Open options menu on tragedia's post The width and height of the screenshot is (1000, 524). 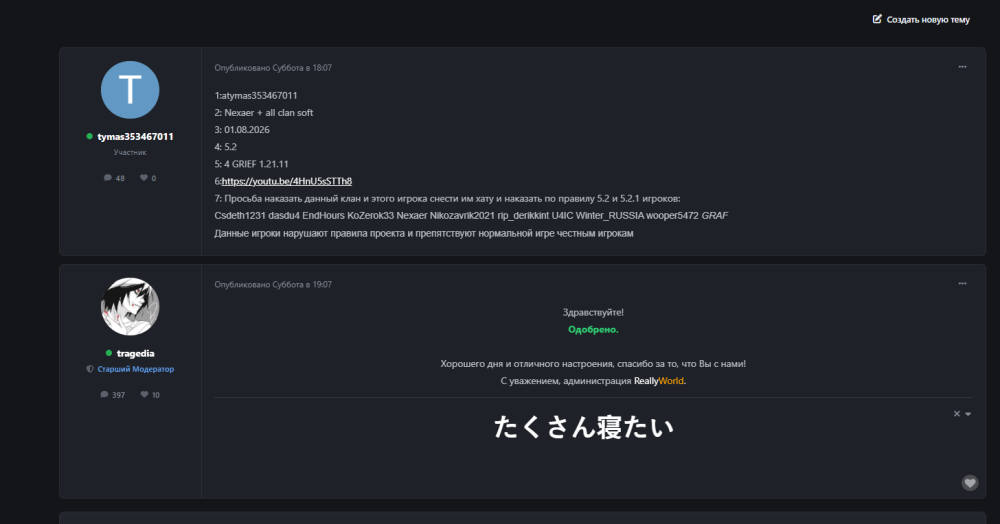pos(962,284)
